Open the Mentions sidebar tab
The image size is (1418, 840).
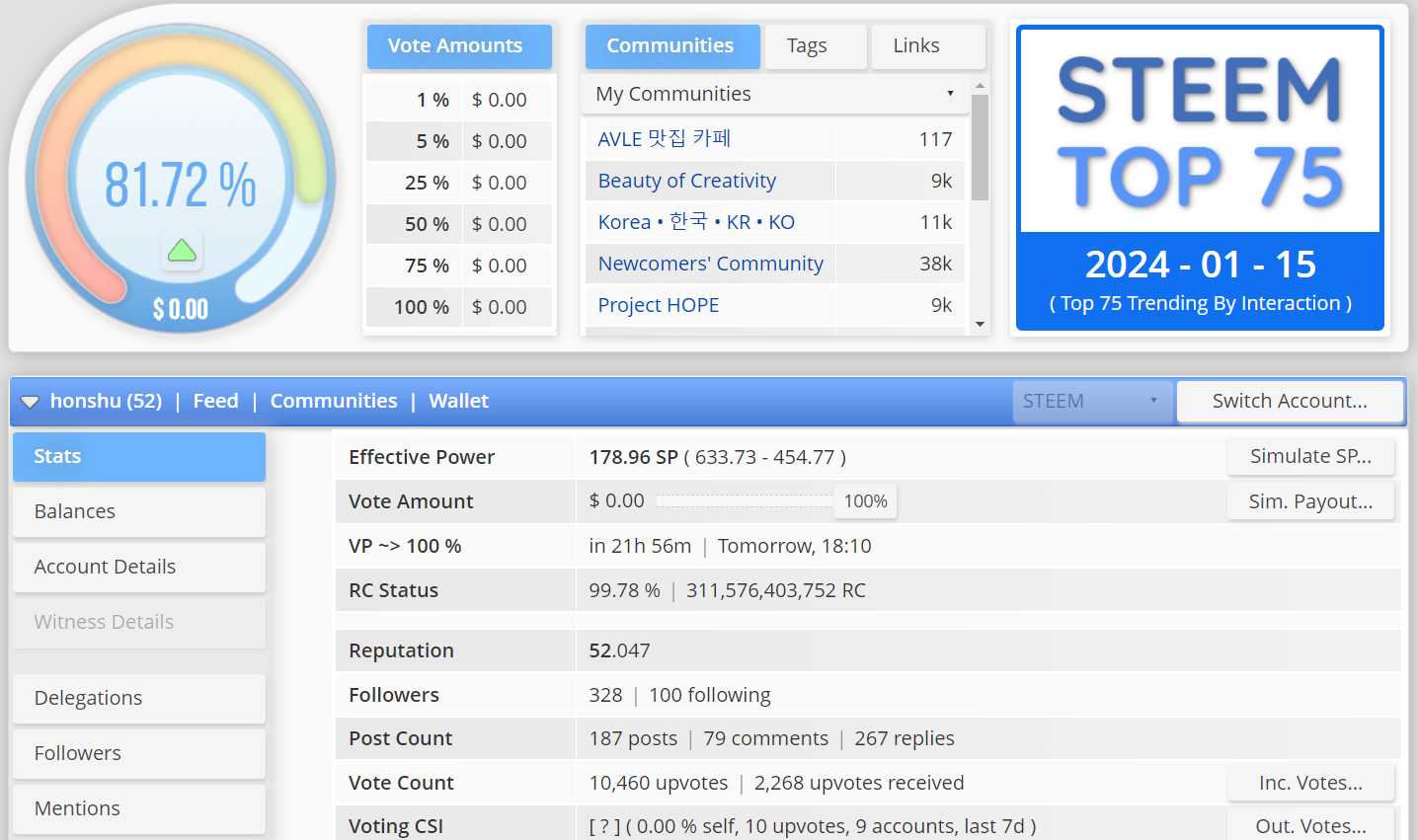point(139,809)
